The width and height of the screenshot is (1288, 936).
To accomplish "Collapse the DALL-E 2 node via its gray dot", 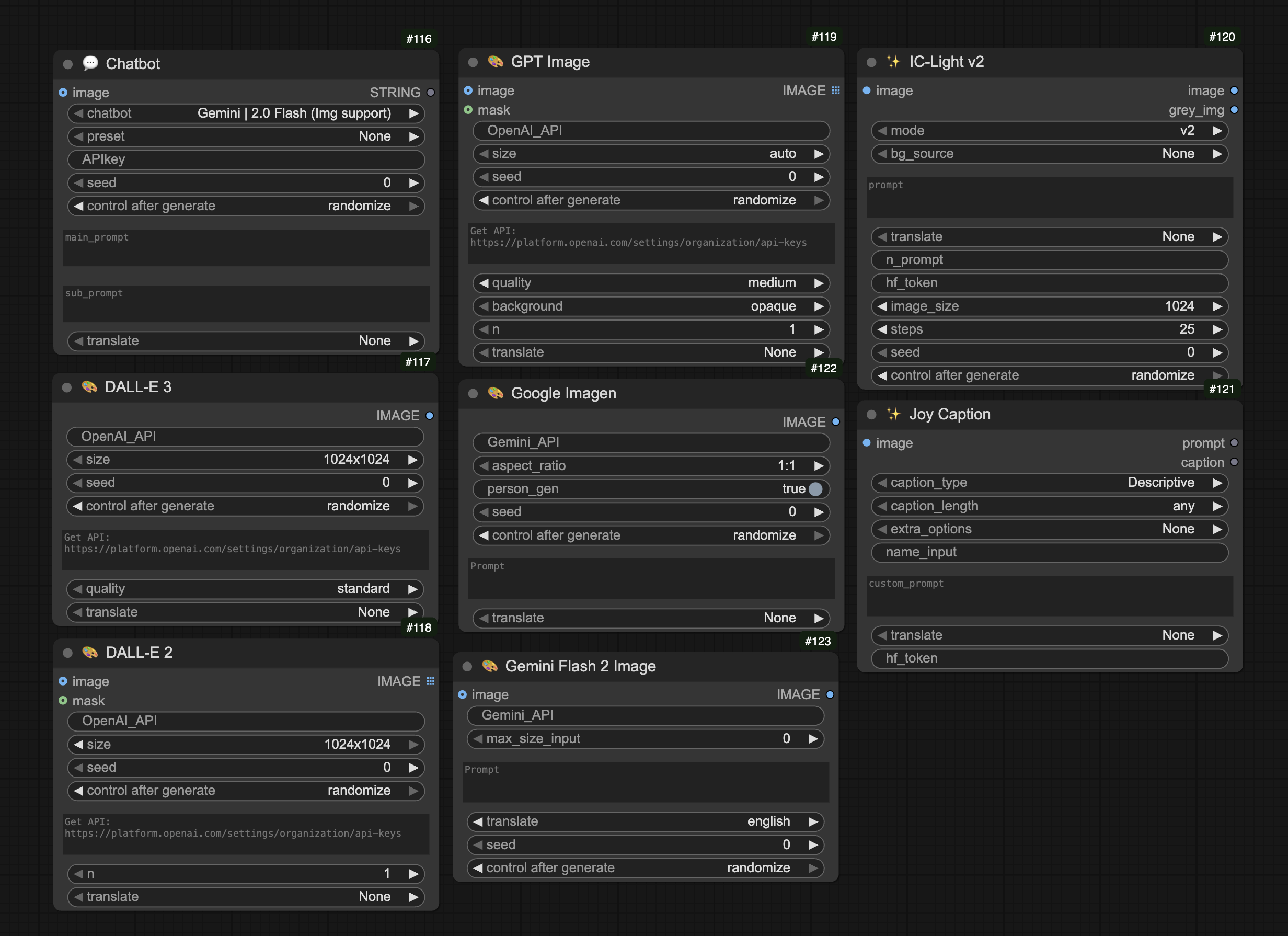I will (67, 653).
